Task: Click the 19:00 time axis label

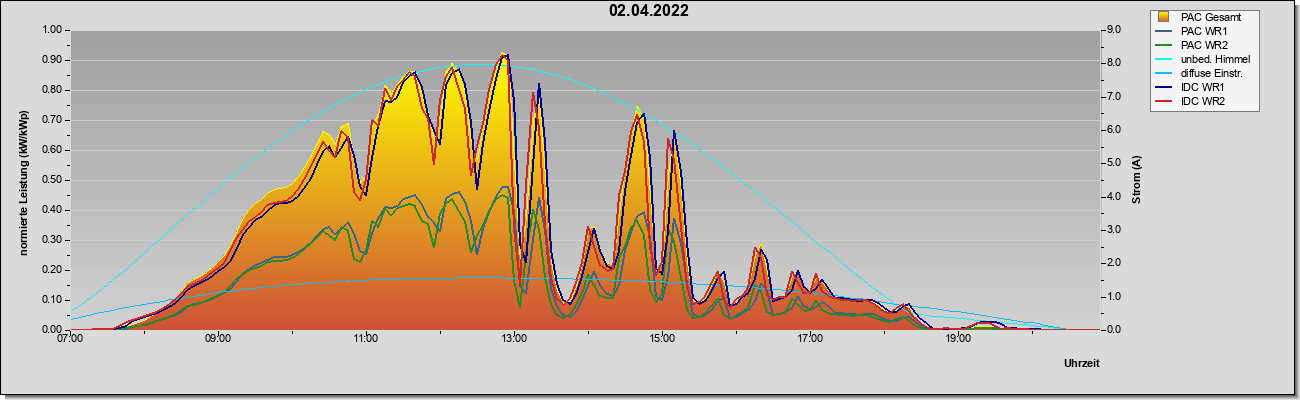Action: (958, 338)
